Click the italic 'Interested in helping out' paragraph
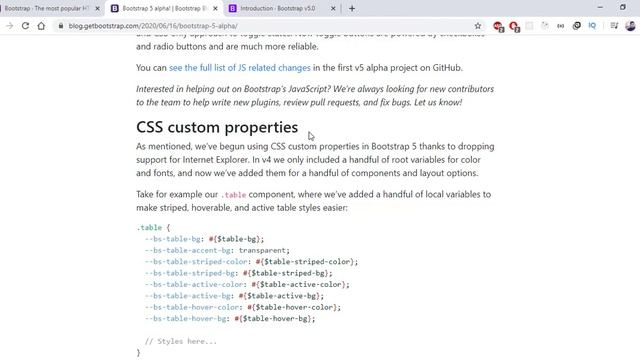The width and height of the screenshot is (640, 360). [315, 96]
